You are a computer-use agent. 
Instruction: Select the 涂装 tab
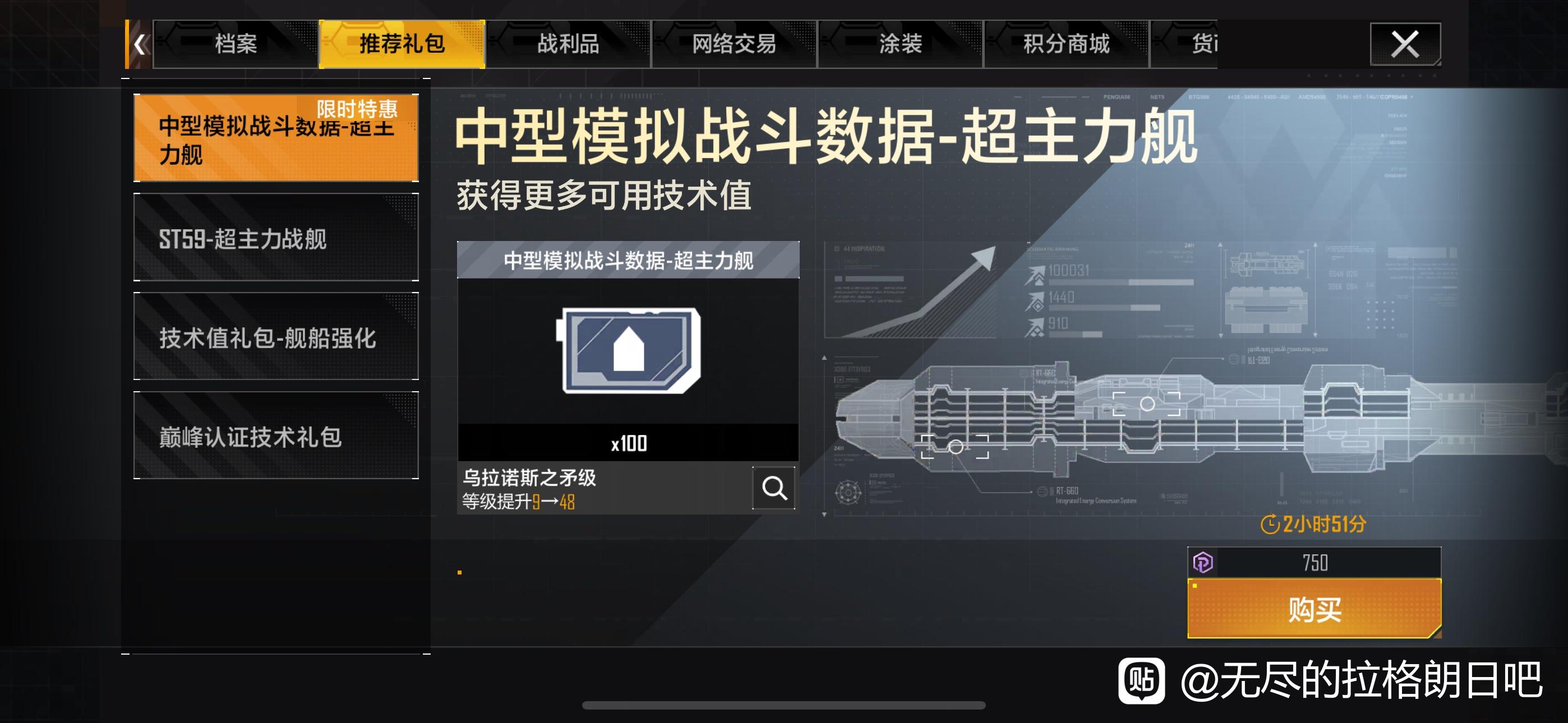(x=900, y=44)
